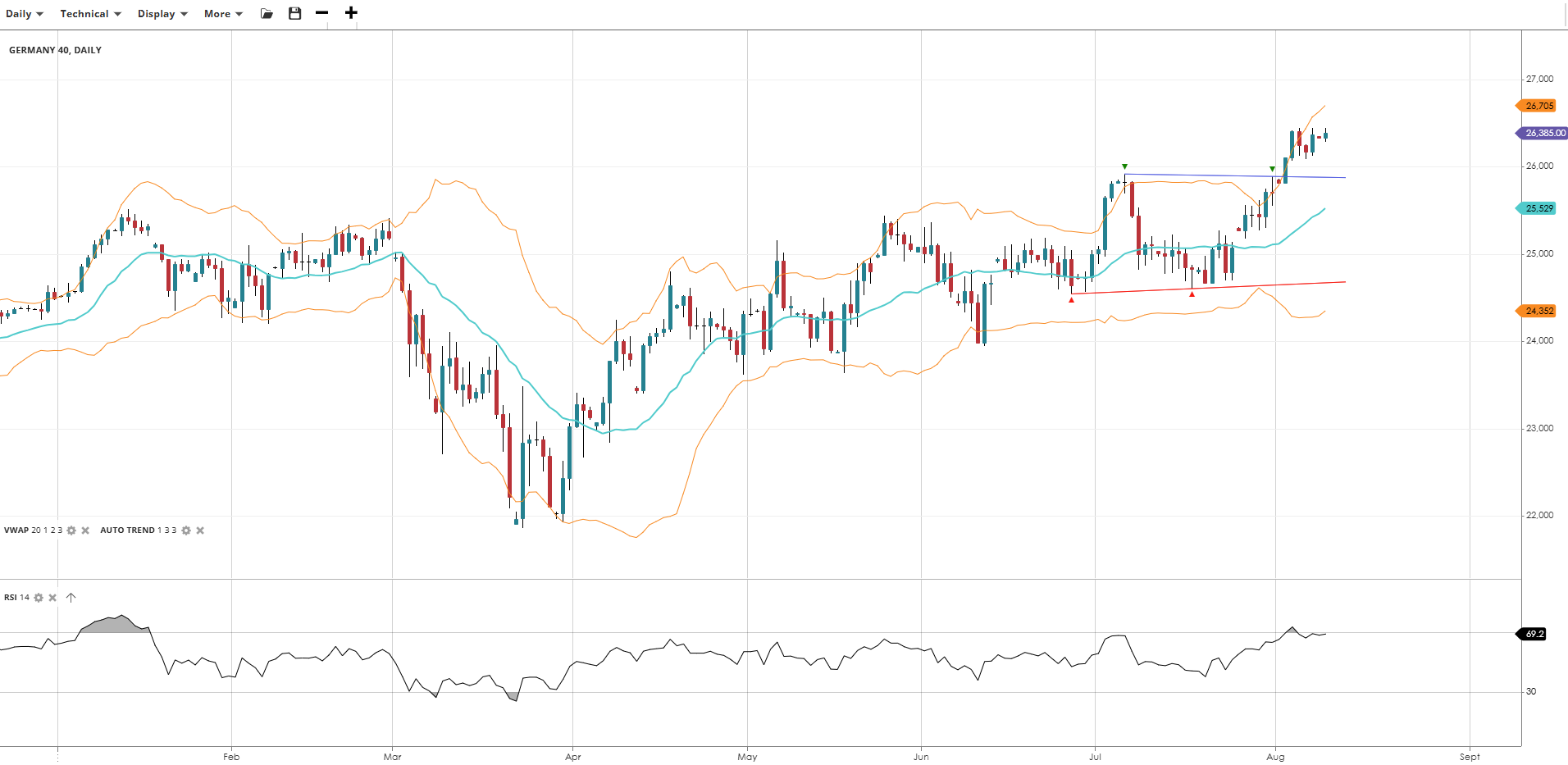Click the Feb date axis label
The width and height of the screenshot is (1568, 765).
(x=231, y=757)
